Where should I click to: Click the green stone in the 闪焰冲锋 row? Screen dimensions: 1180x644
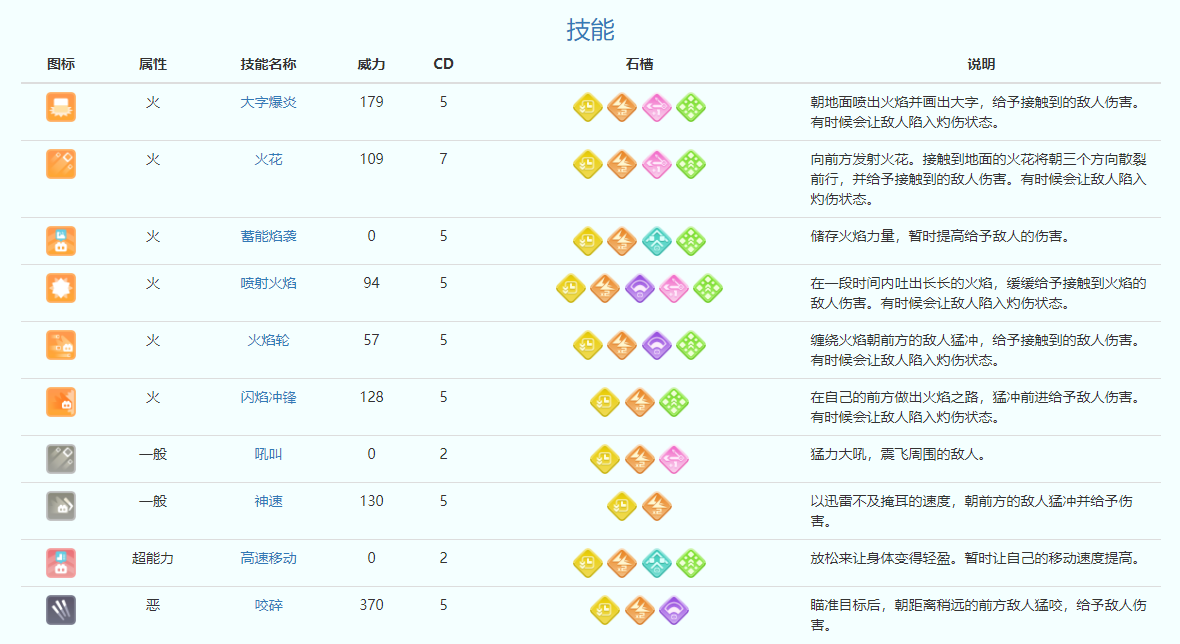[x=674, y=402]
